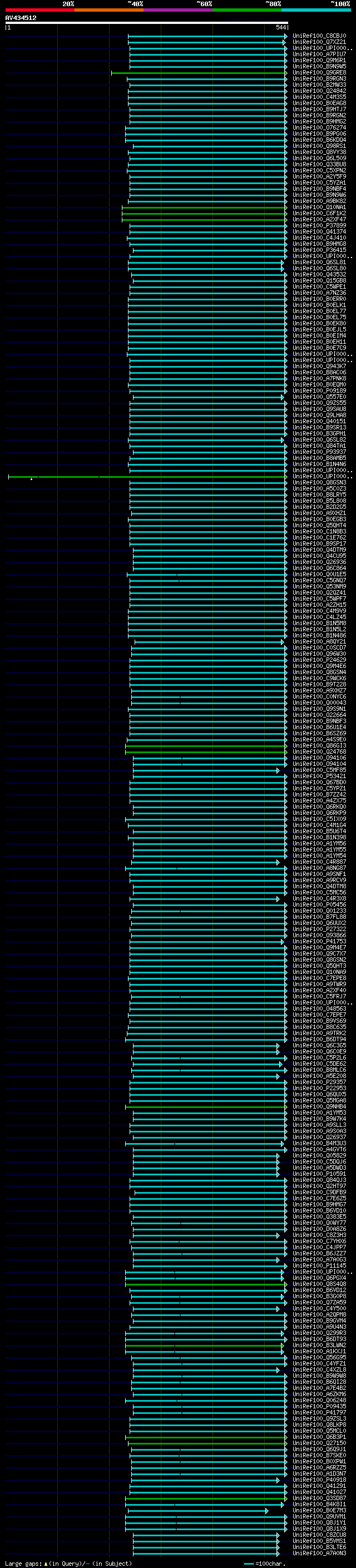Select hit label UniRef100_Q40151
The height and width of the screenshot is (1568, 356).
[319, 421]
